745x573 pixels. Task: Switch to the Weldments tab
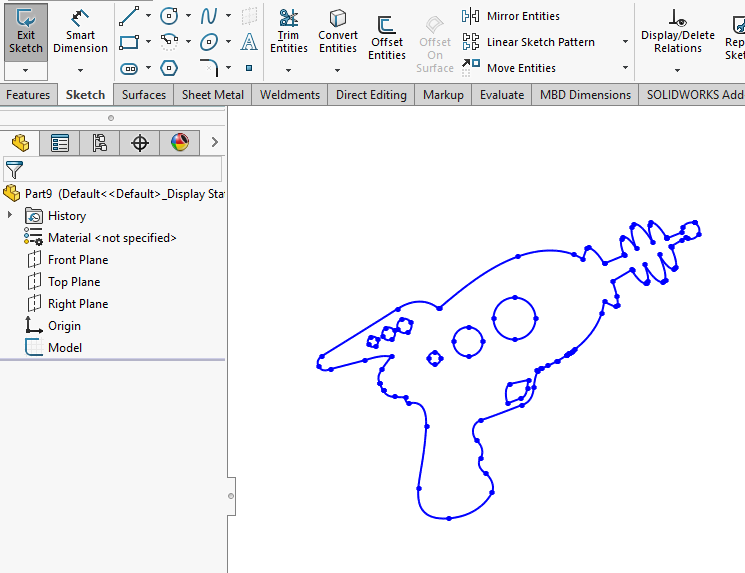(x=290, y=95)
